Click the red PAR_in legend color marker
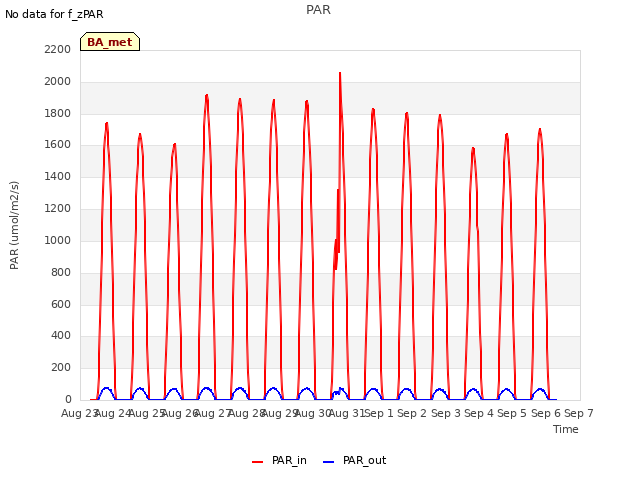This screenshot has height=480, width=640. pos(258,462)
